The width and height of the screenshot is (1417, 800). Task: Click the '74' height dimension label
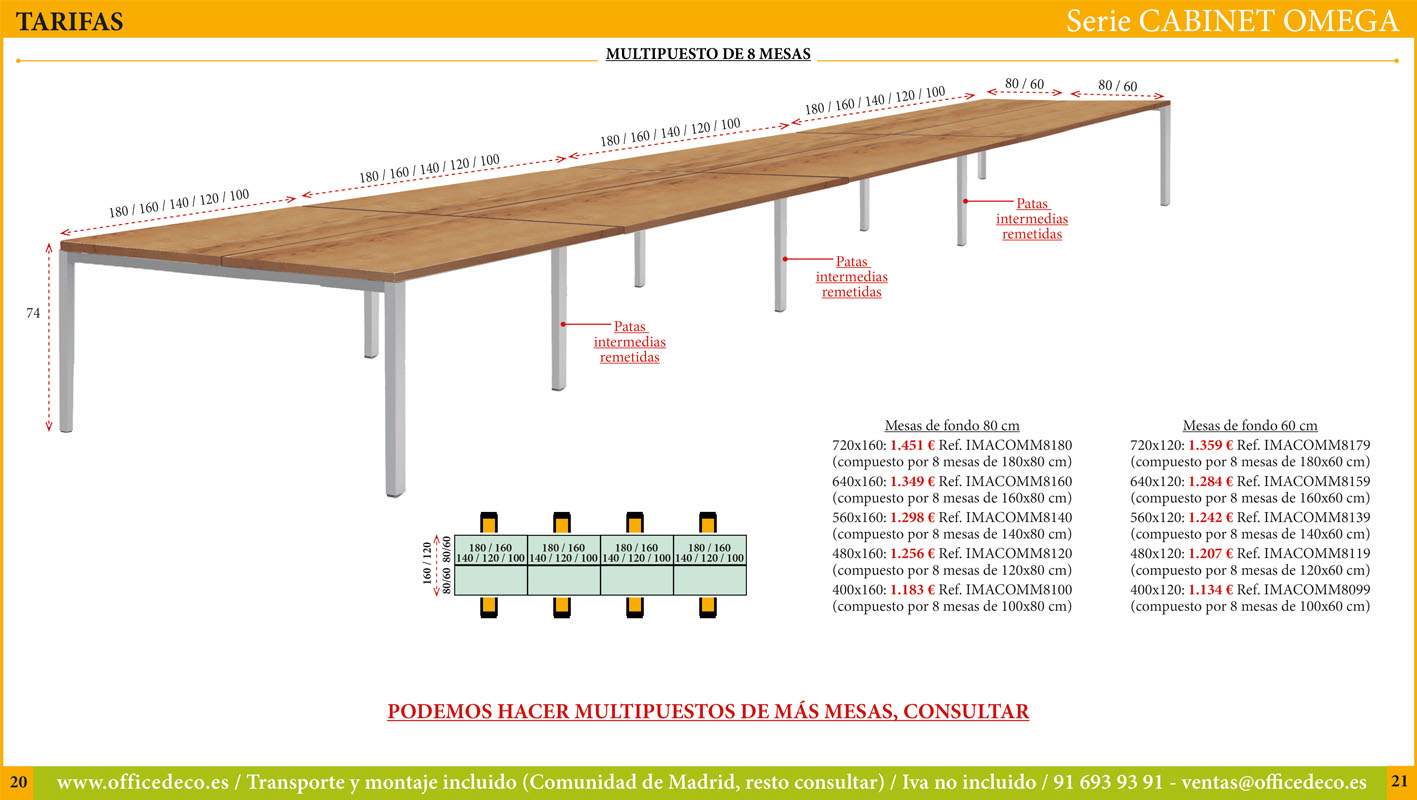pos(33,313)
